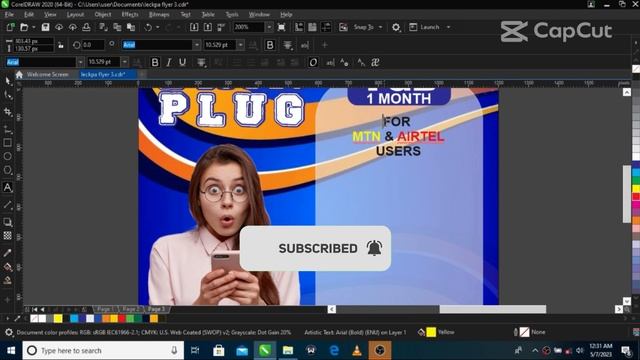Select the Smart Fill tool
This screenshot has width=640, height=360.
[x=7, y=280]
